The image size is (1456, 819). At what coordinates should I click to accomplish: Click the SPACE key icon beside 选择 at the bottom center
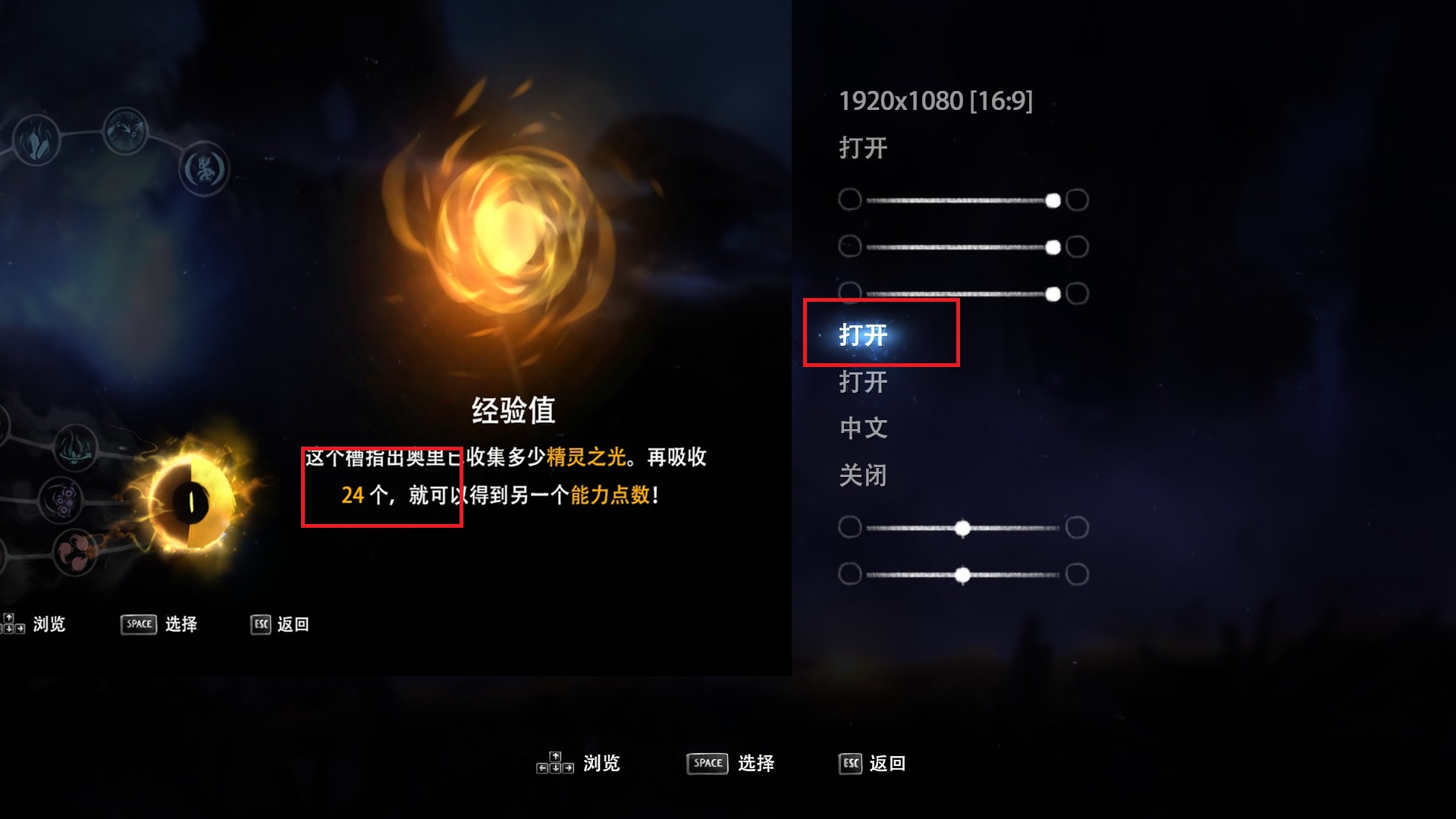[x=707, y=764]
